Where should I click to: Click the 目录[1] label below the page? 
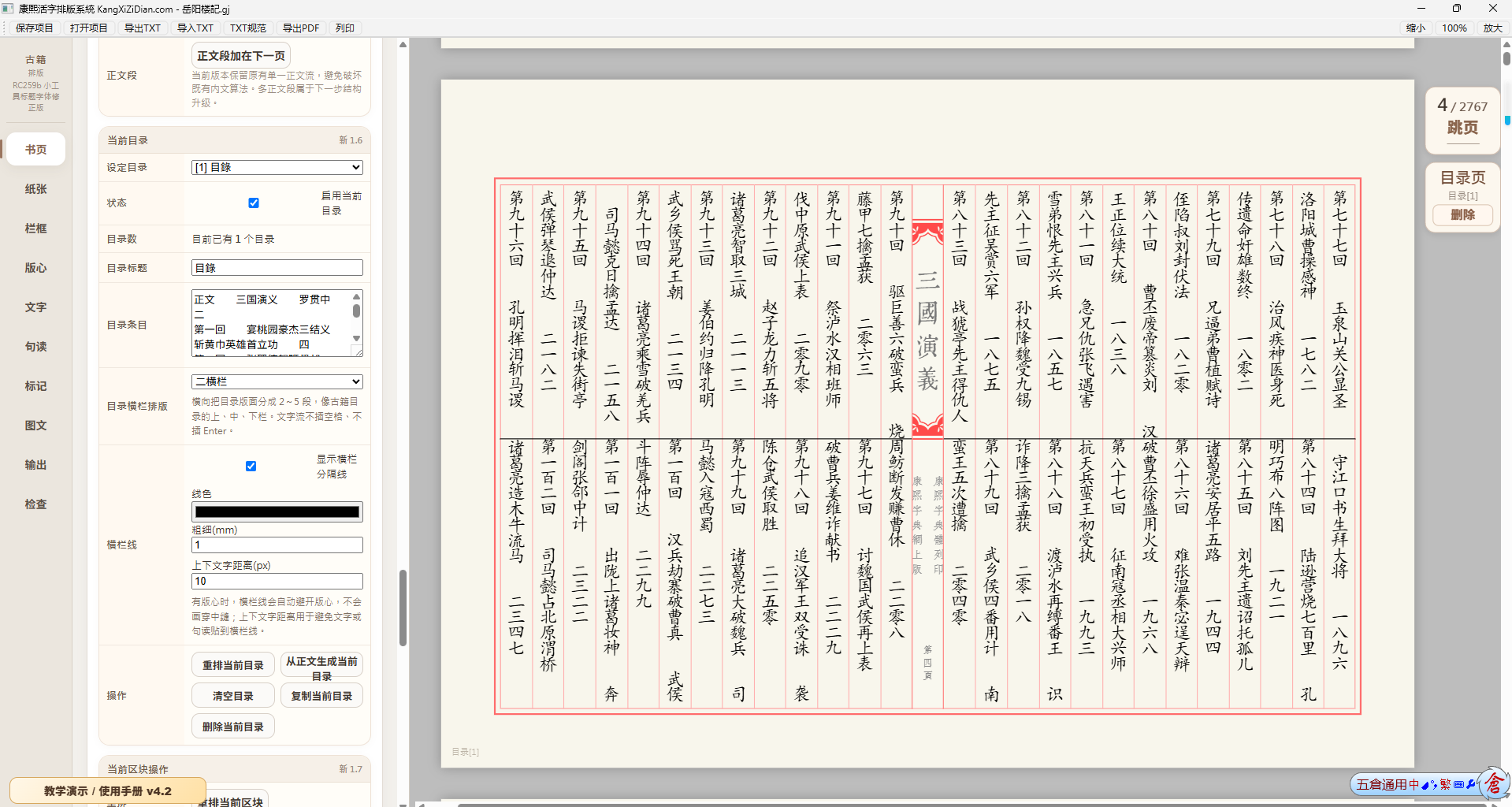point(465,752)
